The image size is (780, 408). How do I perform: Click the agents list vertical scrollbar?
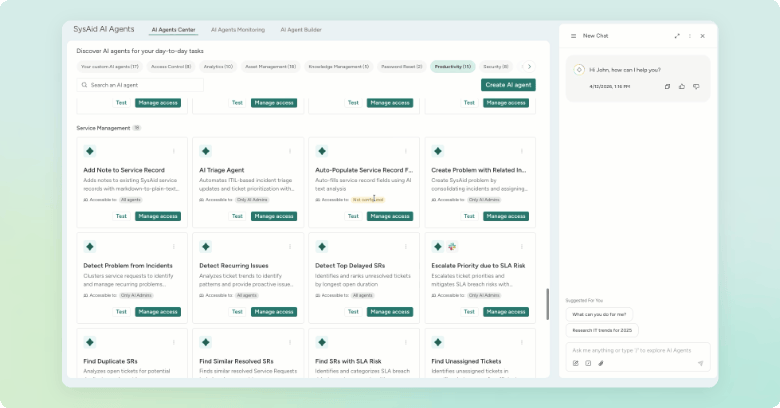pyautogui.click(x=547, y=304)
